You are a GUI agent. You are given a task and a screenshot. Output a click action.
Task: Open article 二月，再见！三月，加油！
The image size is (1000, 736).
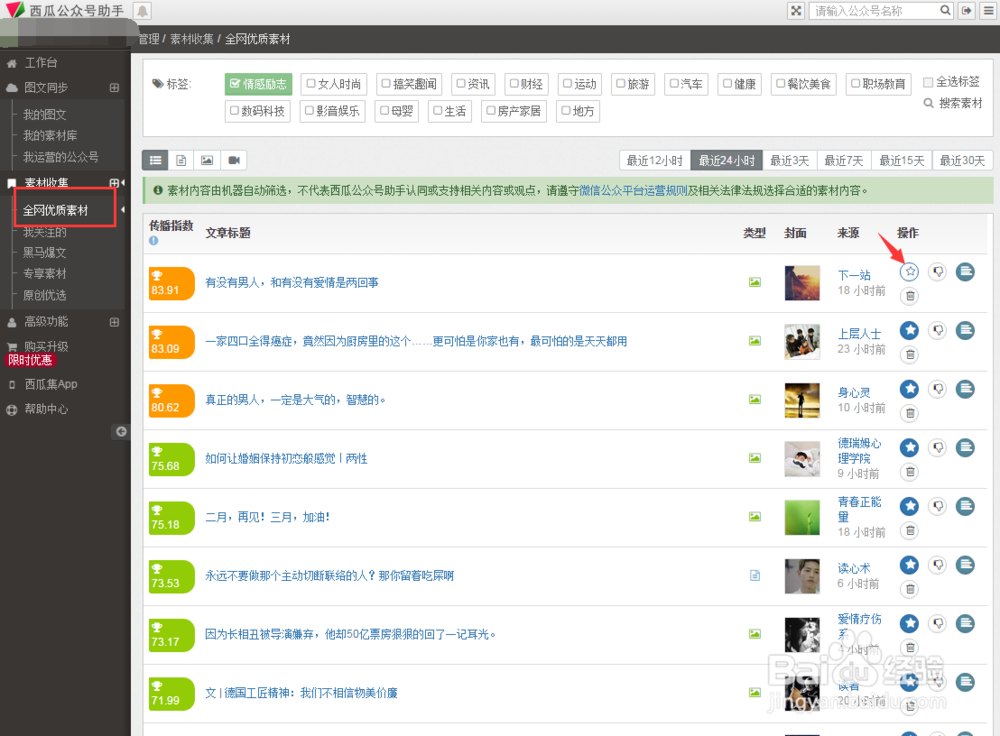(x=267, y=517)
